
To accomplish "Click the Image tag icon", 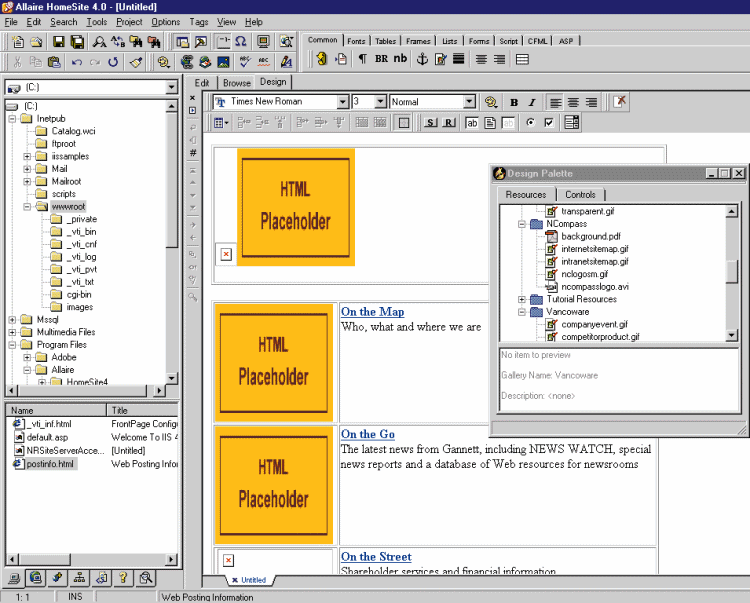I will [x=223, y=62].
